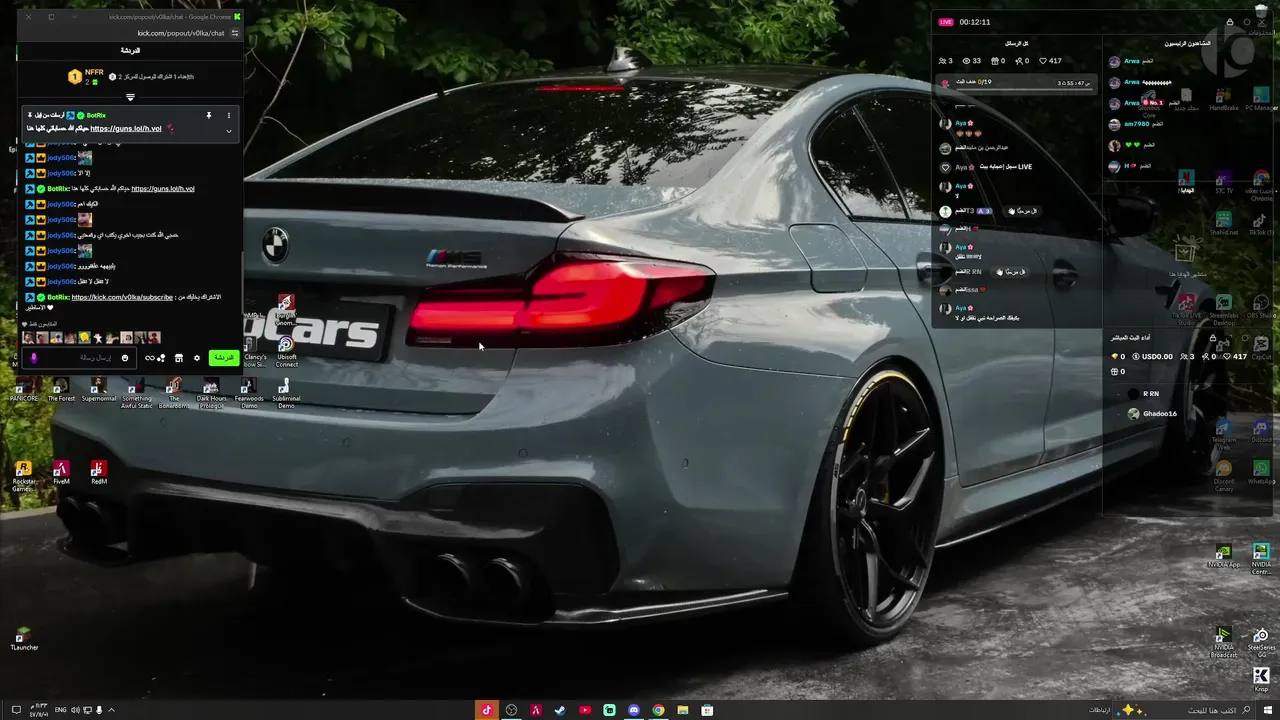Open The Boneroomers desktop shortcut
Screen dimensions: 1280x720
[x=173, y=393]
